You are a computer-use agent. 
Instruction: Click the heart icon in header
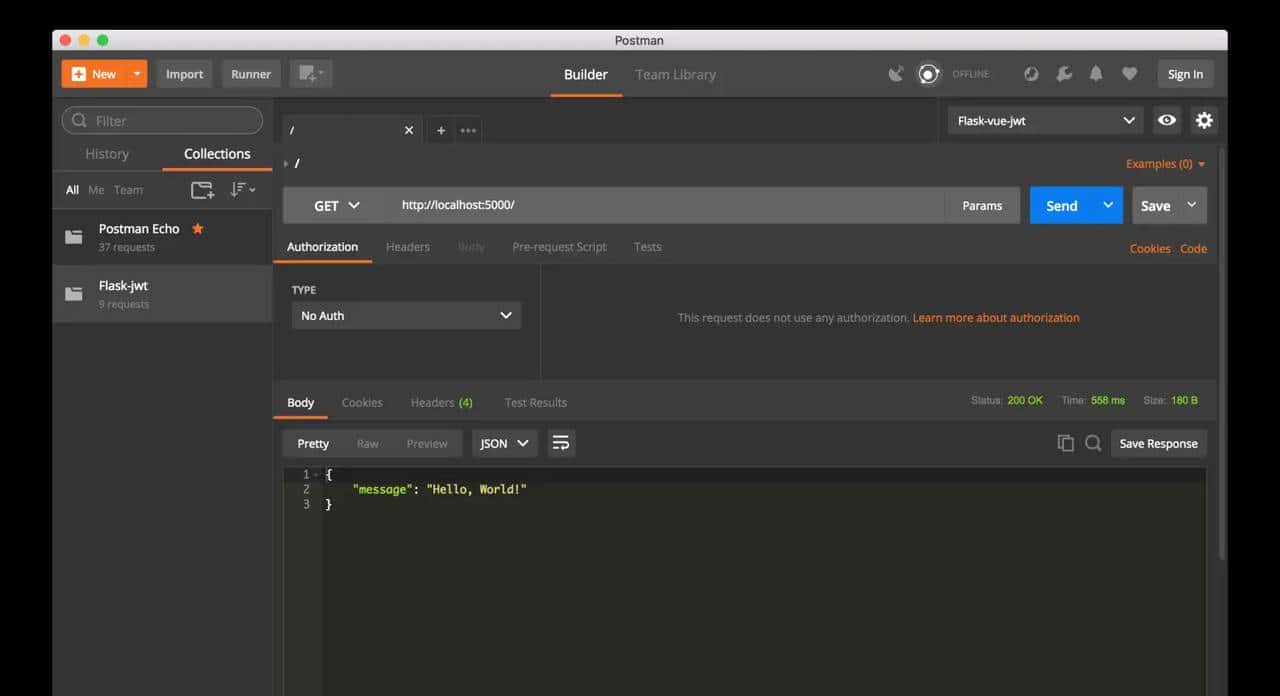tap(1129, 74)
